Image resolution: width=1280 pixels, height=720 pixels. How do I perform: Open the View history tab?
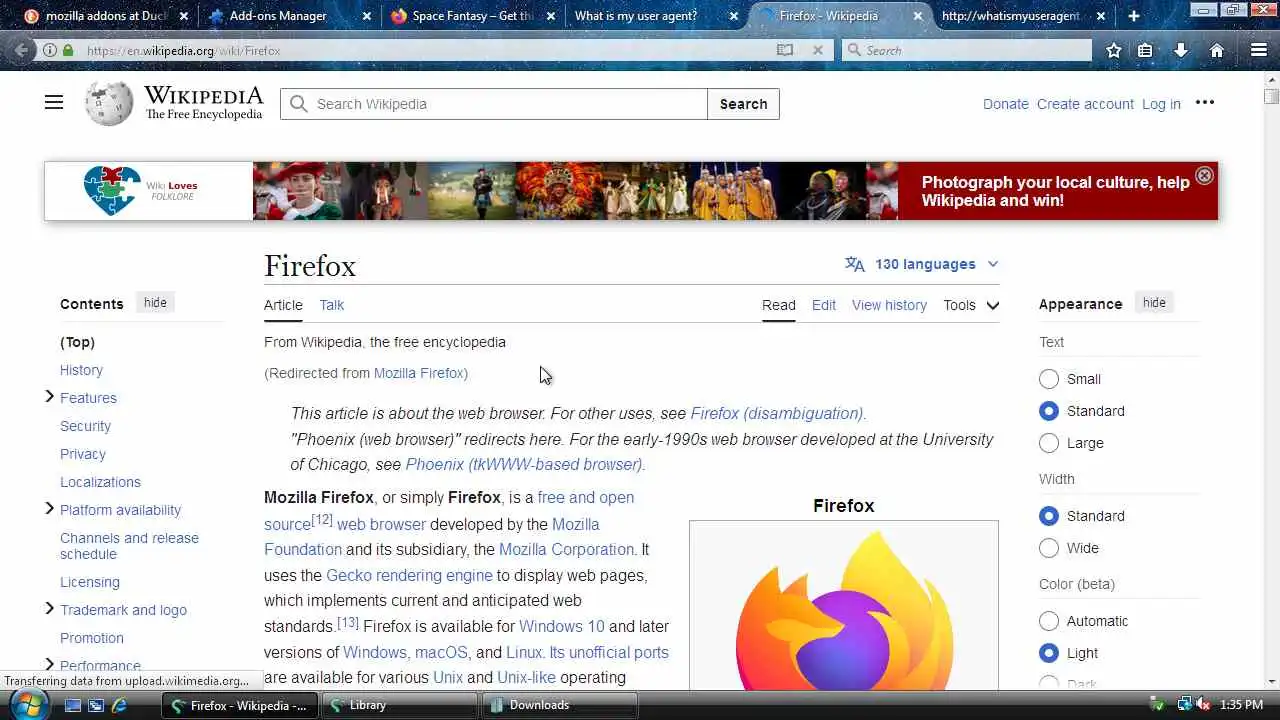click(x=889, y=305)
